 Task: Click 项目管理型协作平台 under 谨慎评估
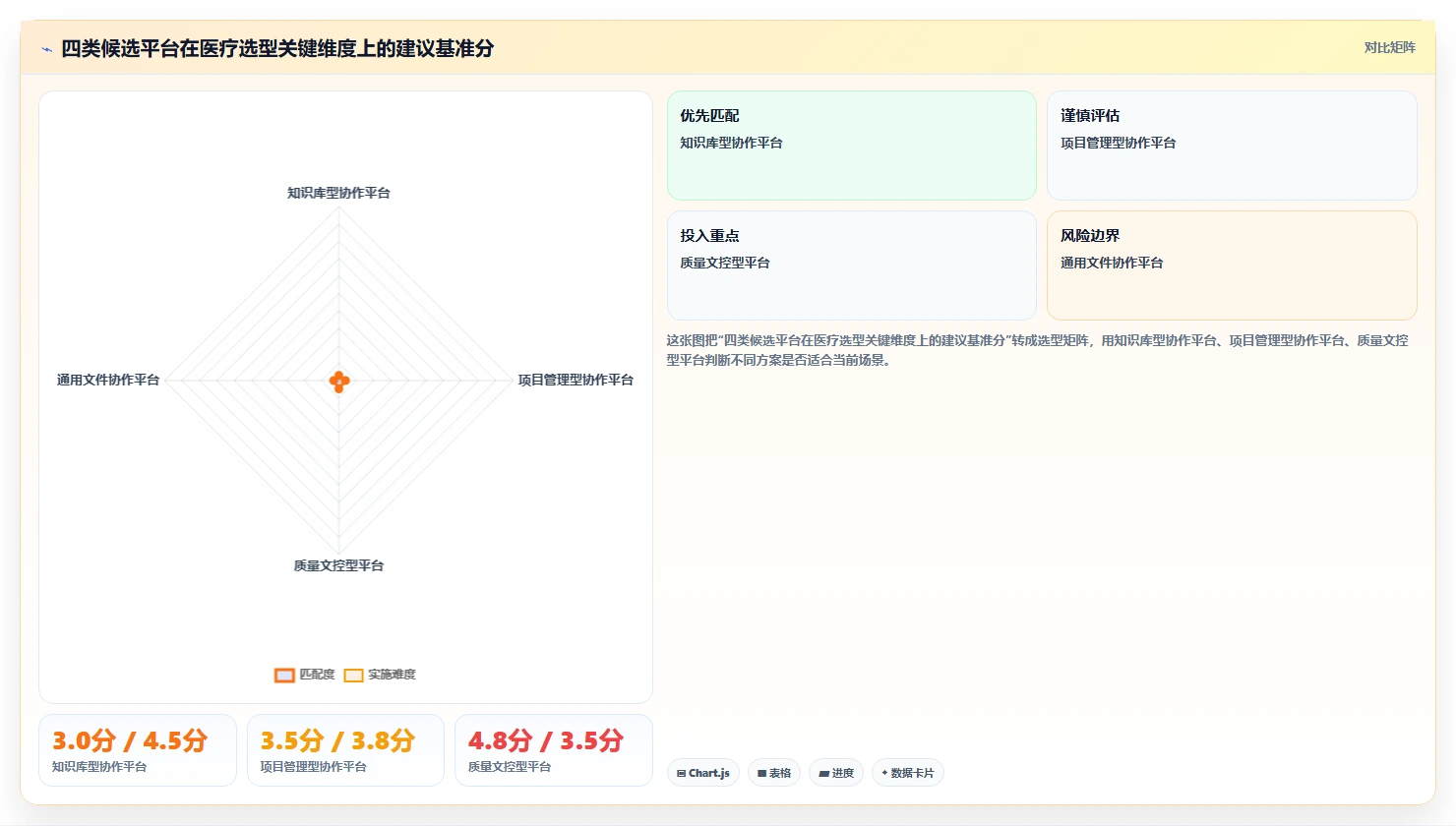click(1118, 143)
